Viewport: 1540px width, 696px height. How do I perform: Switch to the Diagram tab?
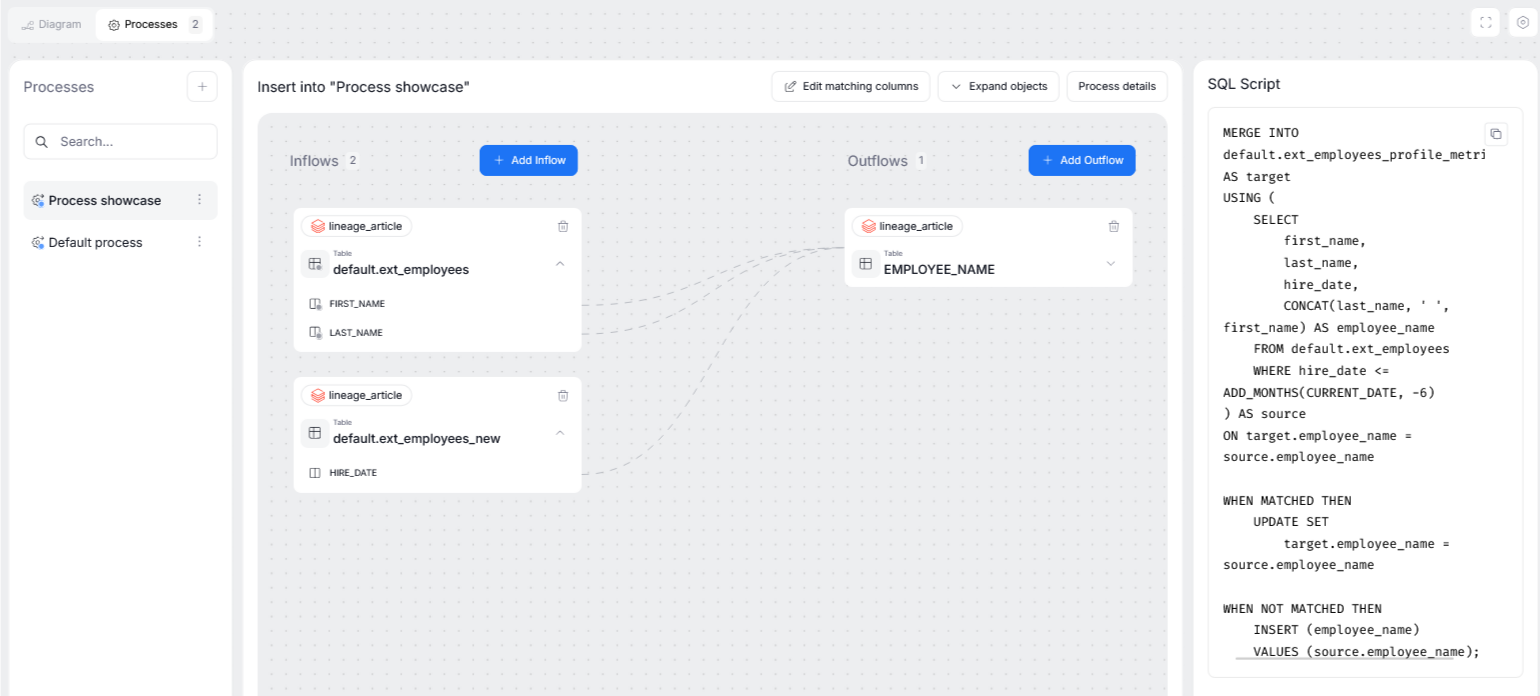pyautogui.click(x=51, y=24)
